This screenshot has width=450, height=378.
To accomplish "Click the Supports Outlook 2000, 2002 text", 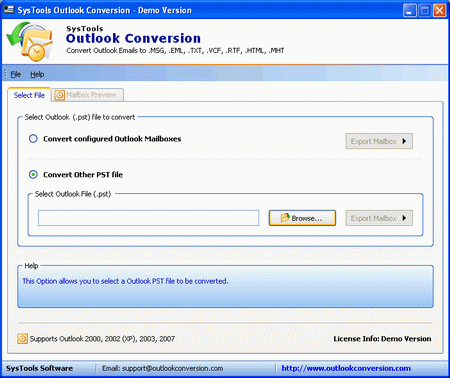I will pyautogui.click(x=102, y=339).
